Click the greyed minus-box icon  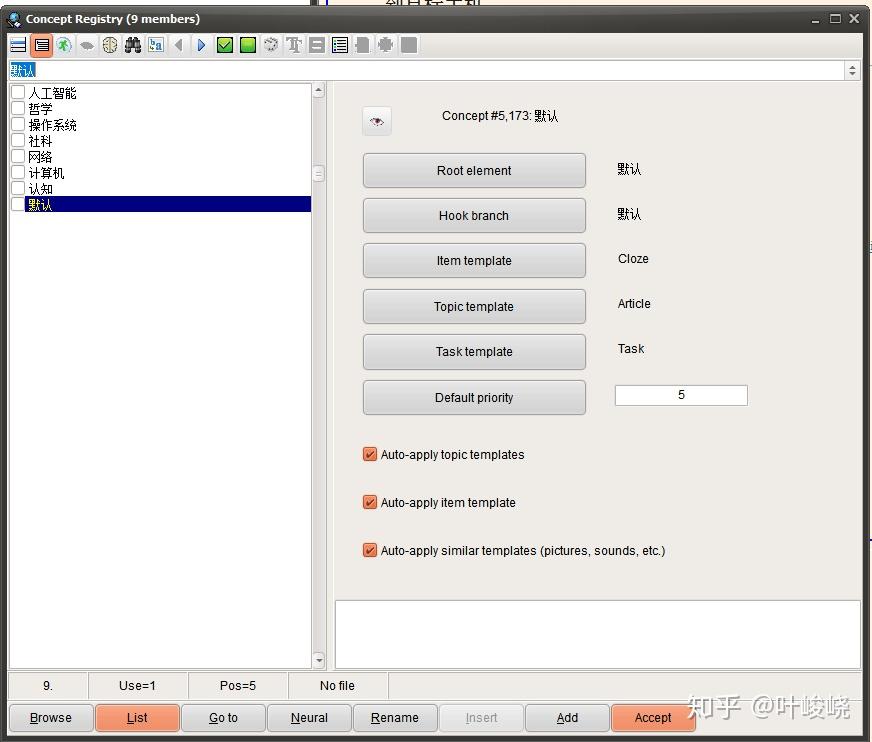317,45
